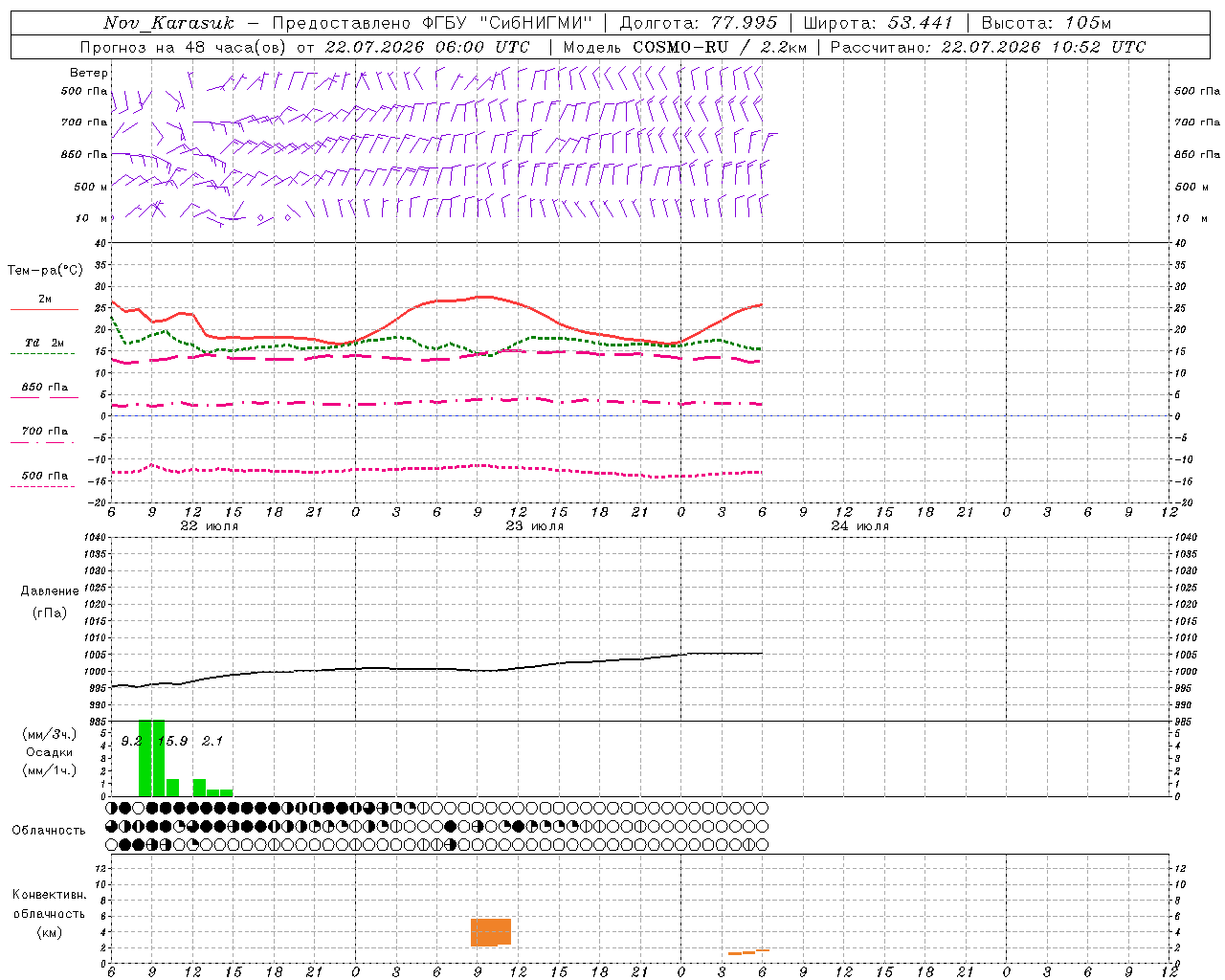Click the 9.2 precipitation value label
Viewport: 1225px width, 980px height.
point(131,741)
